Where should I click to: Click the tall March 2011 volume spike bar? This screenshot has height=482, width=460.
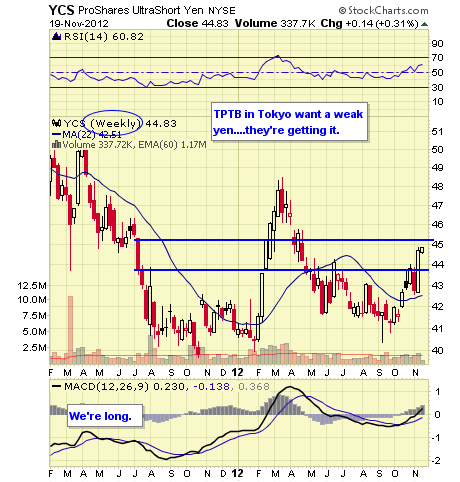(x=70, y=330)
